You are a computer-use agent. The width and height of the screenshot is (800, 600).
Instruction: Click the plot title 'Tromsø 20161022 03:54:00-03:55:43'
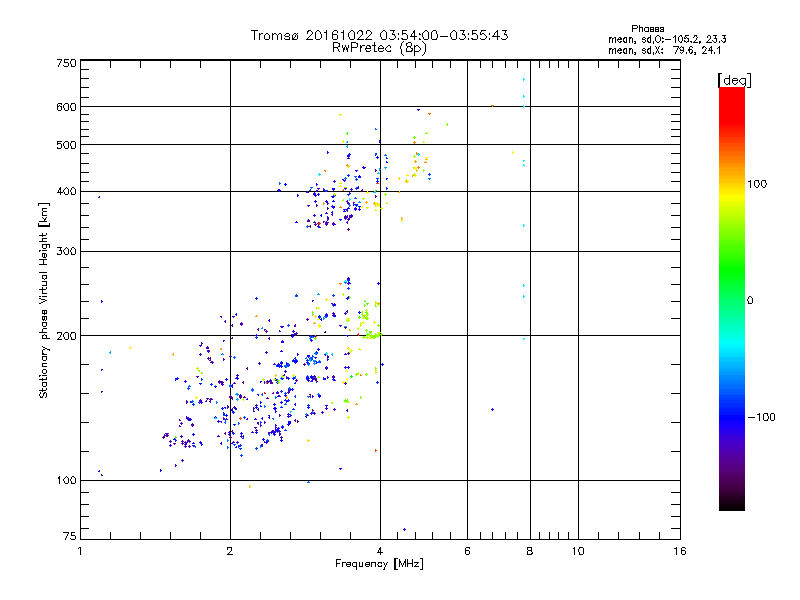tap(379, 35)
